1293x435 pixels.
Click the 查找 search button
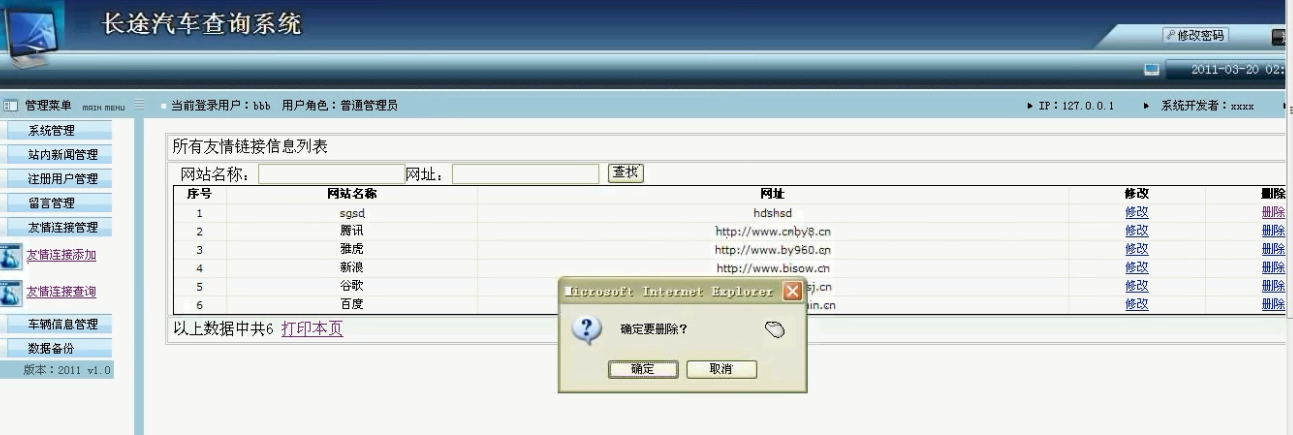point(626,173)
